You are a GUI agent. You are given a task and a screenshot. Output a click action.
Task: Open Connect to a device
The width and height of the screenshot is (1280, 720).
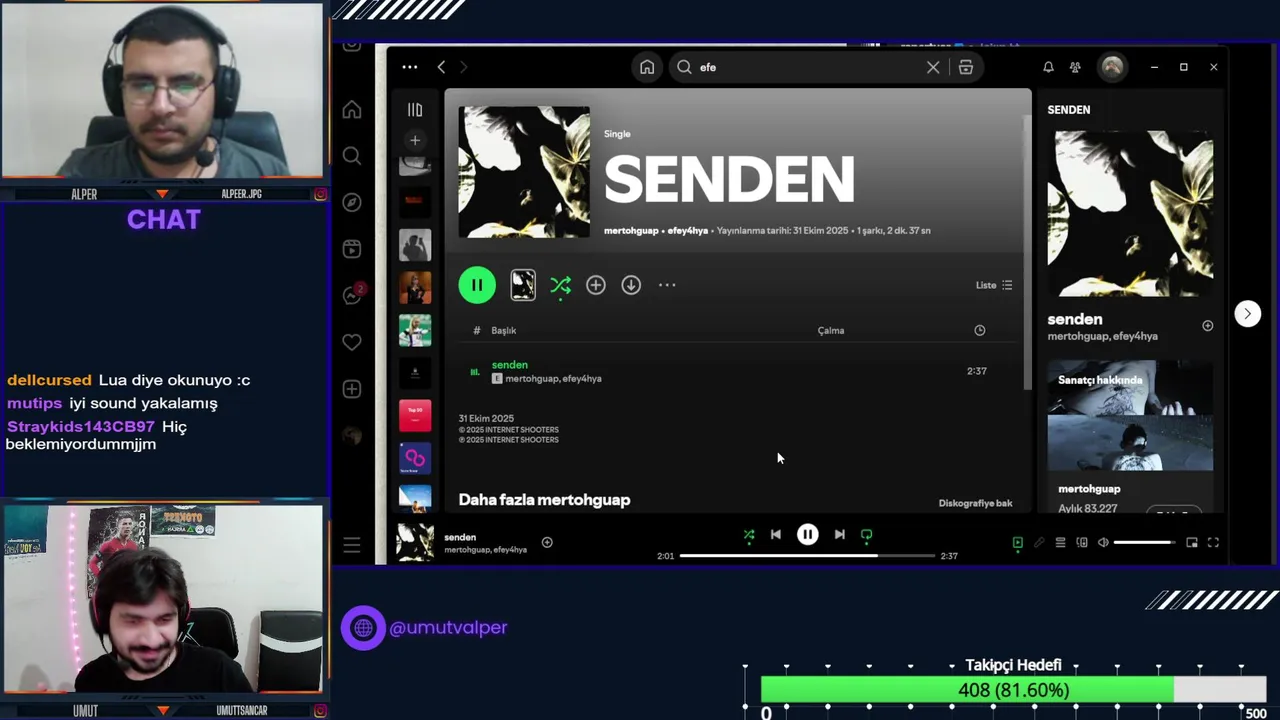pos(1082,543)
